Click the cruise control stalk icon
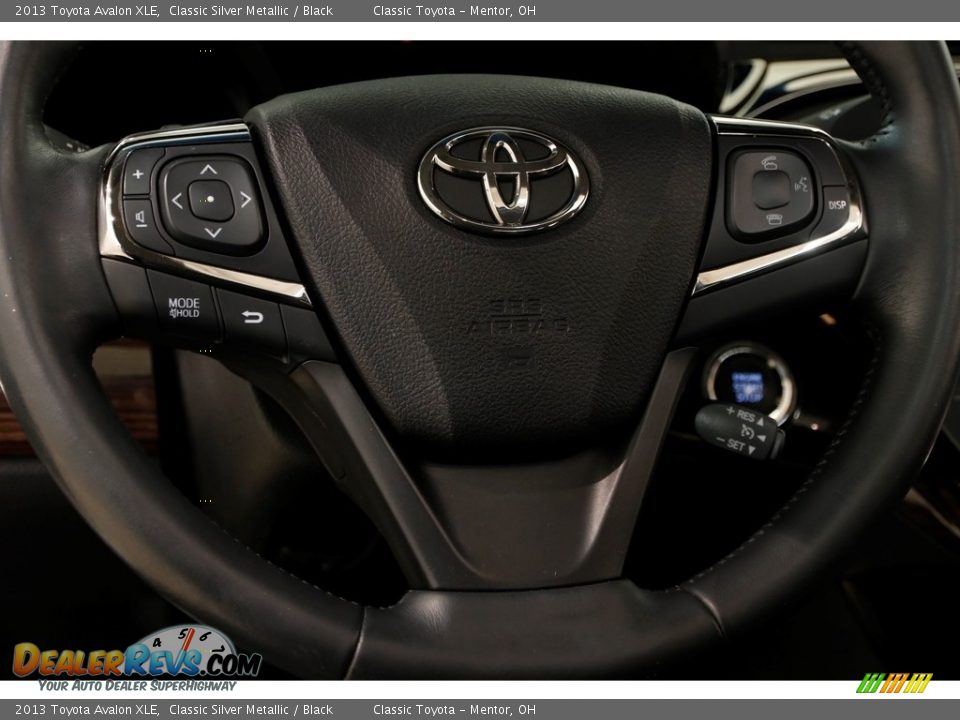This screenshot has height=720, width=960. 747,432
